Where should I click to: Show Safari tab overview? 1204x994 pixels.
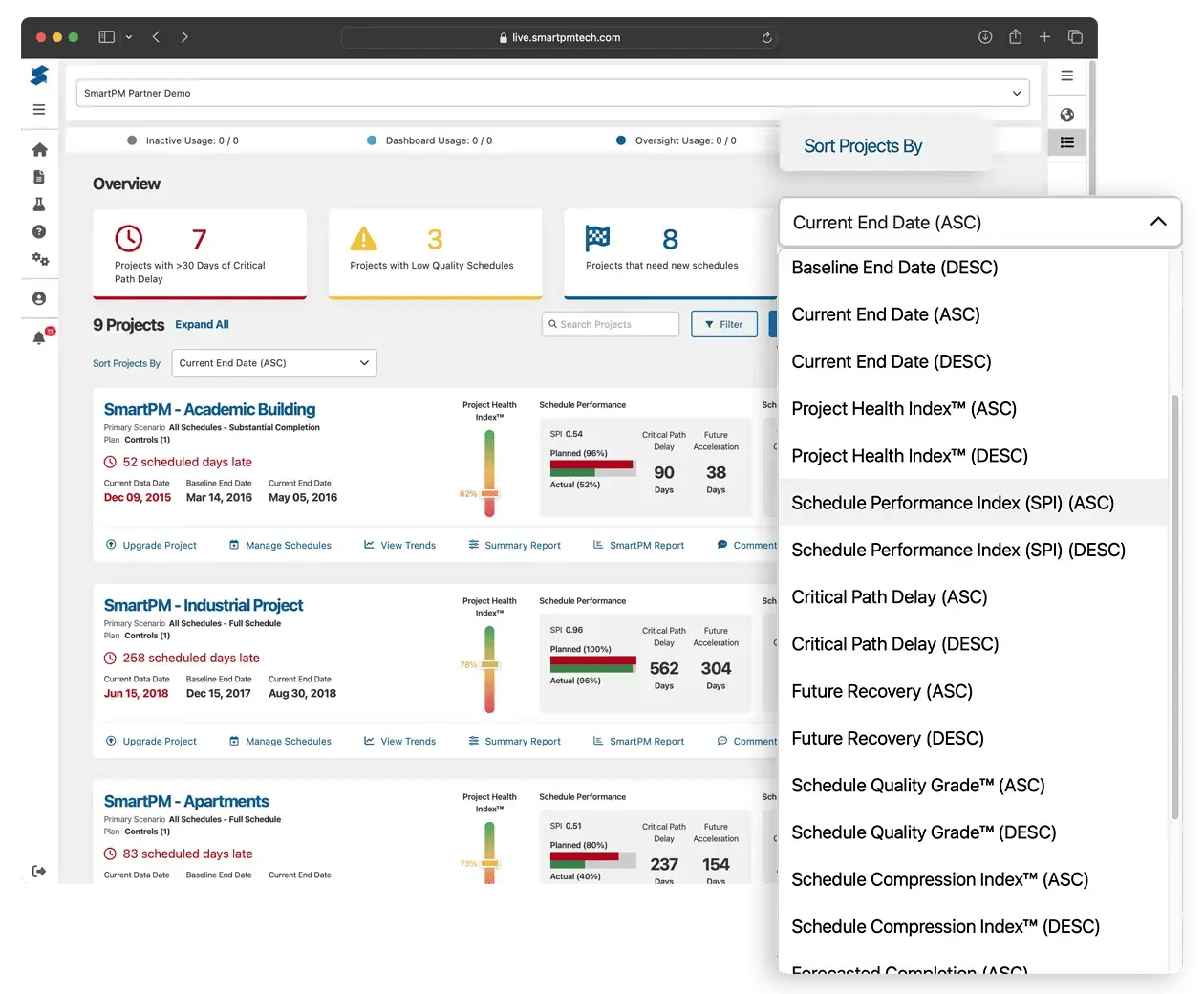[x=1075, y=37]
